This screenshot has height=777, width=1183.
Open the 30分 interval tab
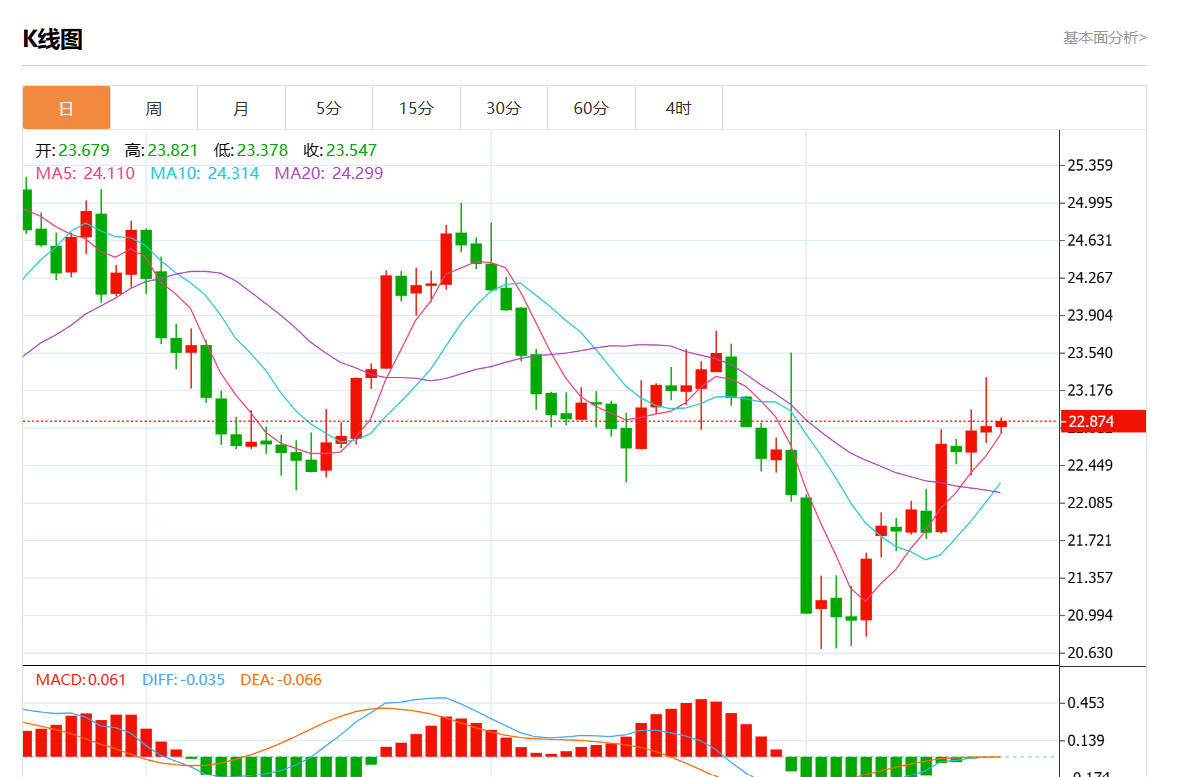(x=504, y=108)
